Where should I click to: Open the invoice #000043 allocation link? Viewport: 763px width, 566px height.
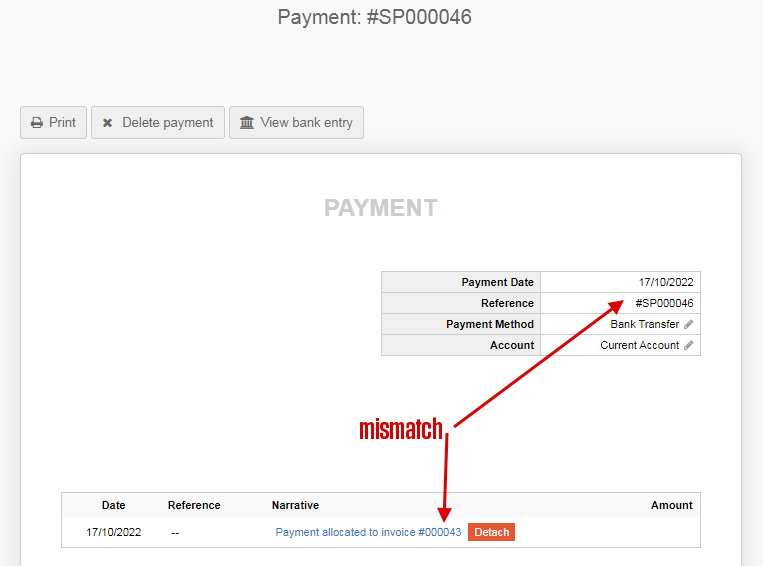coord(368,532)
